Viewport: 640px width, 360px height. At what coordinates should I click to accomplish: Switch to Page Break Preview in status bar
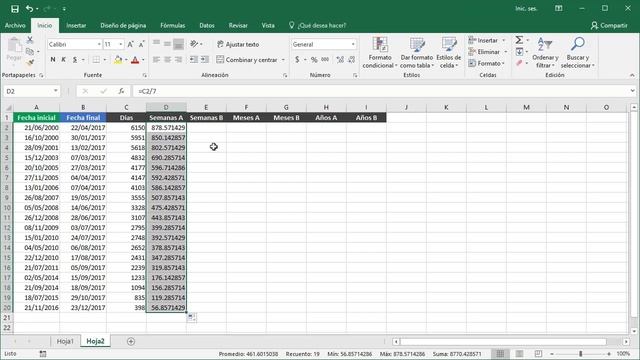538,354
